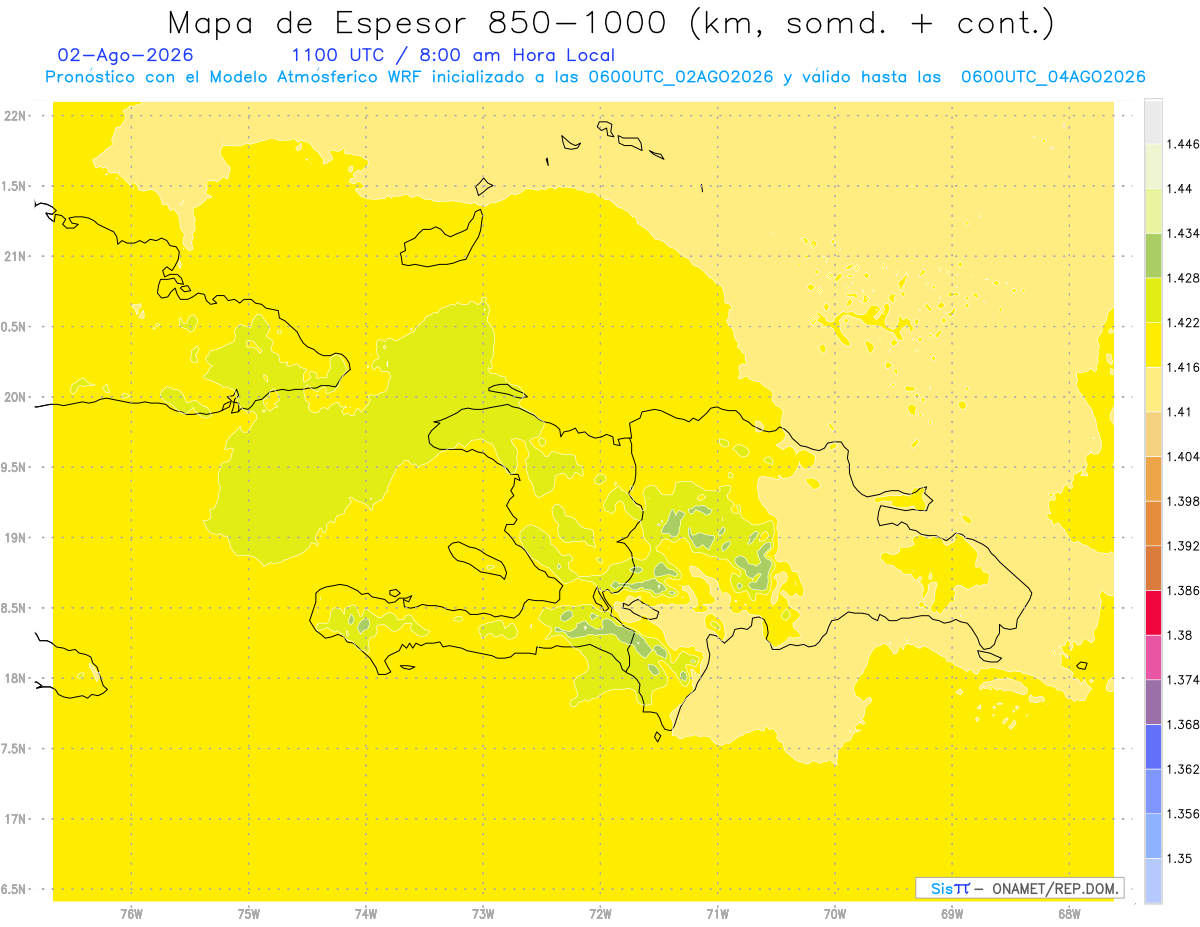This screenshot has width=1200, height=927.
Task: Click the latitude label '6.5N'
Action: coord(15,890)
